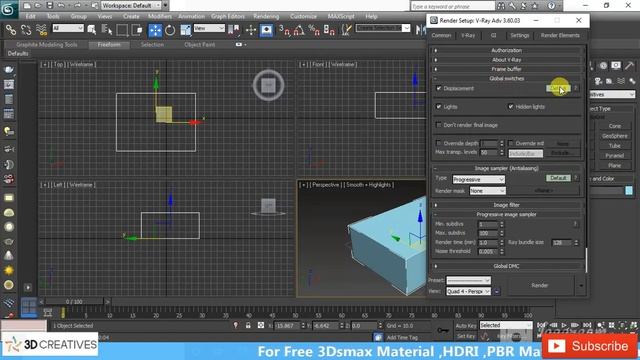
Task: Switch to the Common tab
Action: pyautogui.click(x=441, y=36)
